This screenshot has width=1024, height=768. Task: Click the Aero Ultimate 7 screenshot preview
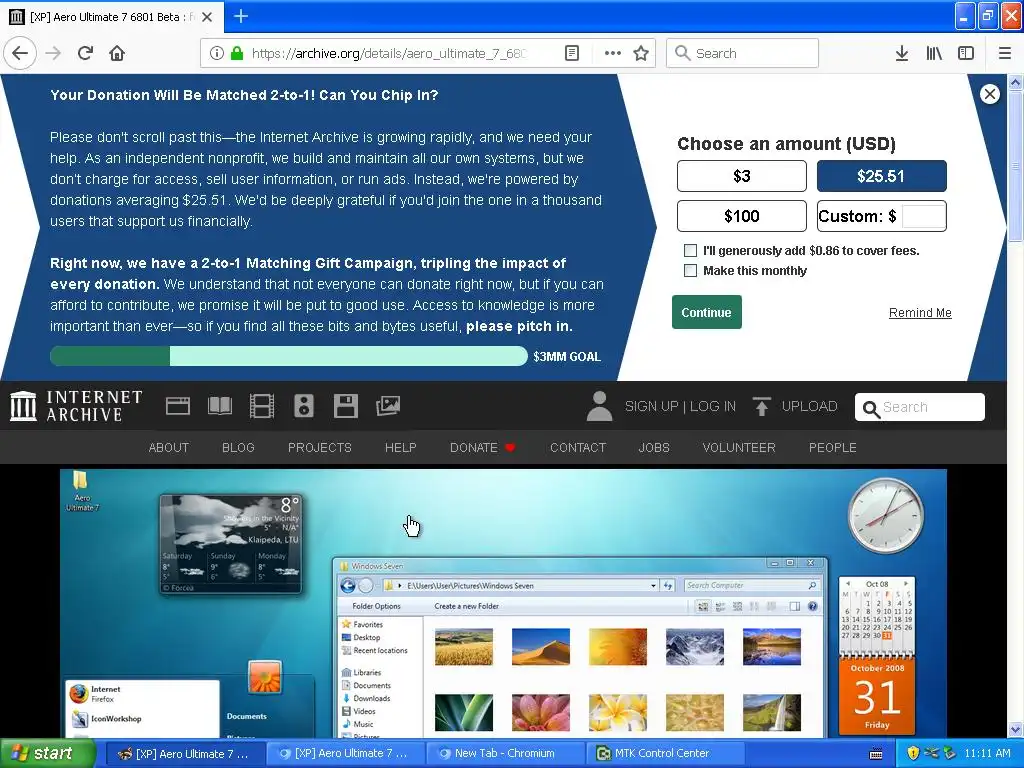(x=503, y=603)
